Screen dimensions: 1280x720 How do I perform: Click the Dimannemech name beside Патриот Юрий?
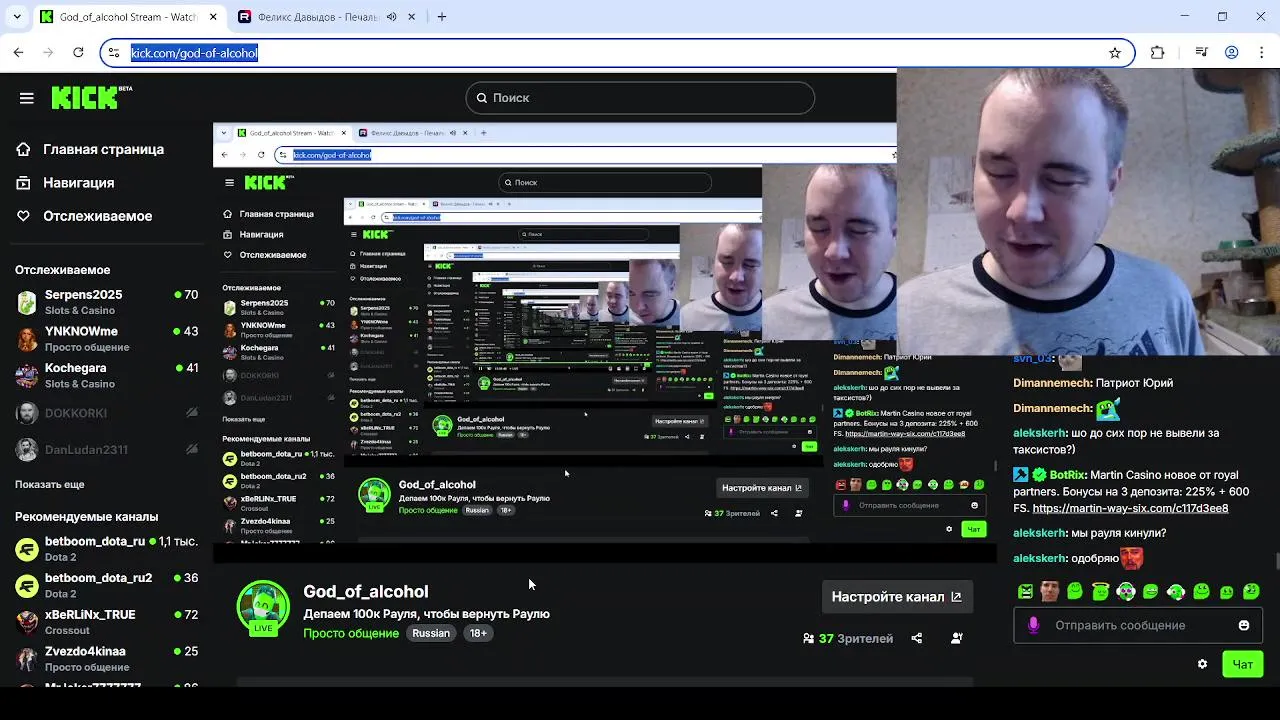pos(1052,383)
